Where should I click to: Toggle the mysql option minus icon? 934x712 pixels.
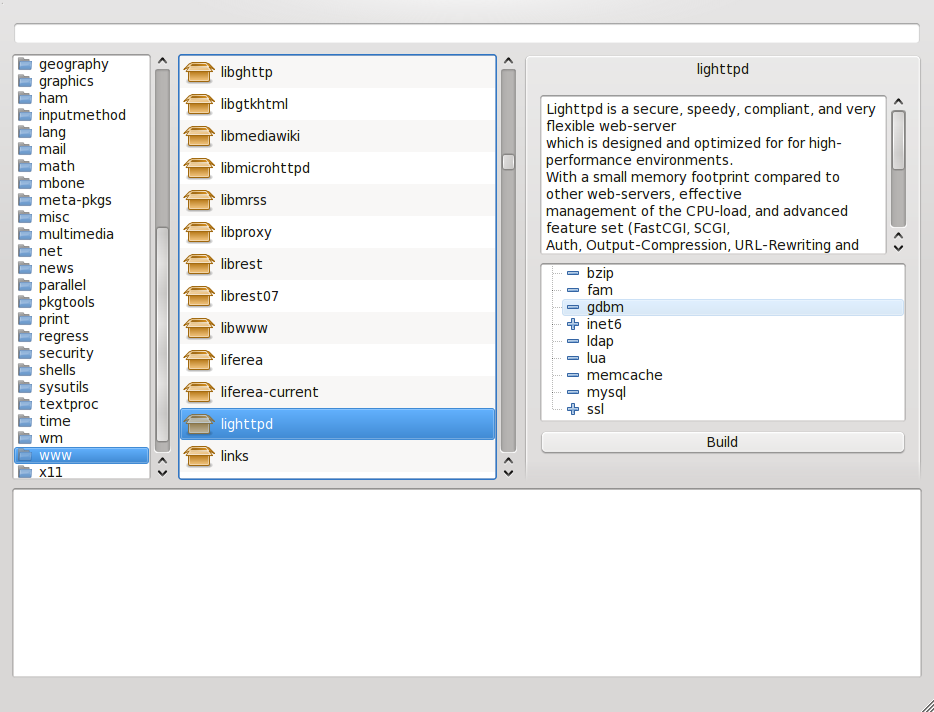coord(573,392)
